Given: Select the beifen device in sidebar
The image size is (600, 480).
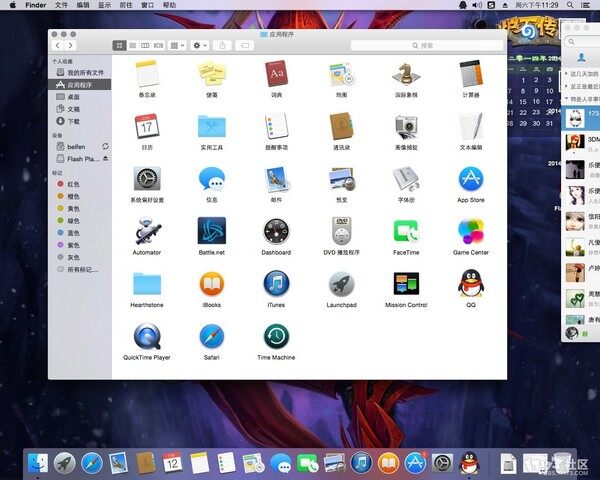Looking at the screenshot, I should (76, 147).
